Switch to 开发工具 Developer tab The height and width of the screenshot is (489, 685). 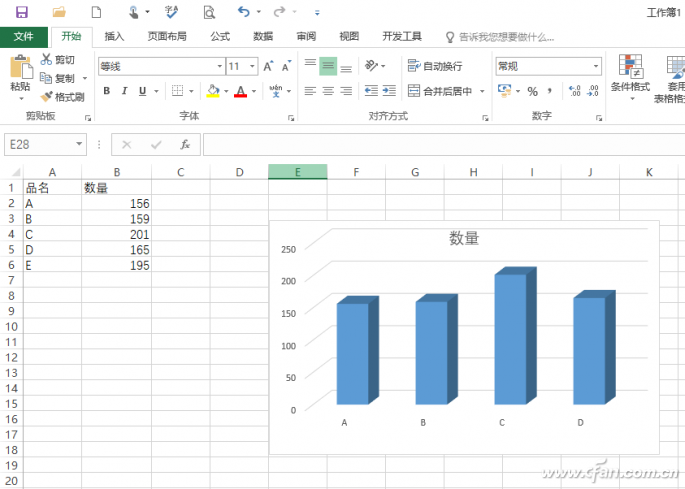(402, 37)
